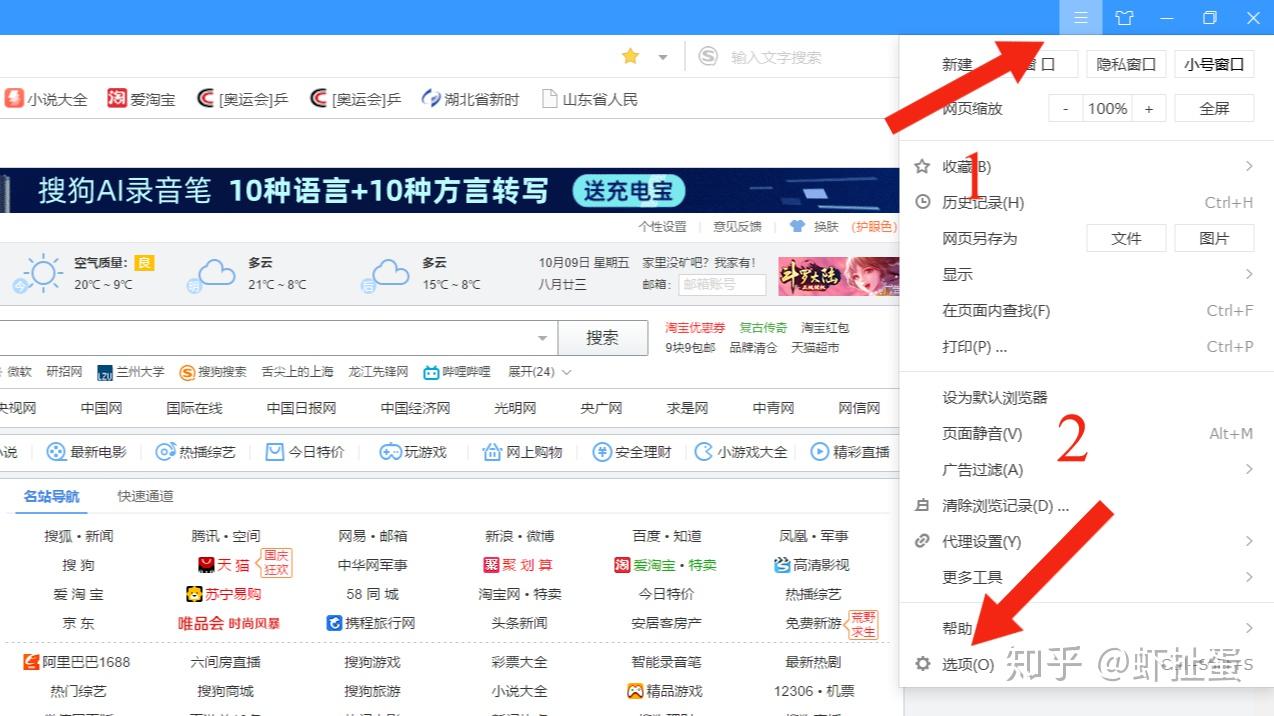Click the game advertisement thumbnail
The image size is (1274, 716).
(x=838, y=276)
